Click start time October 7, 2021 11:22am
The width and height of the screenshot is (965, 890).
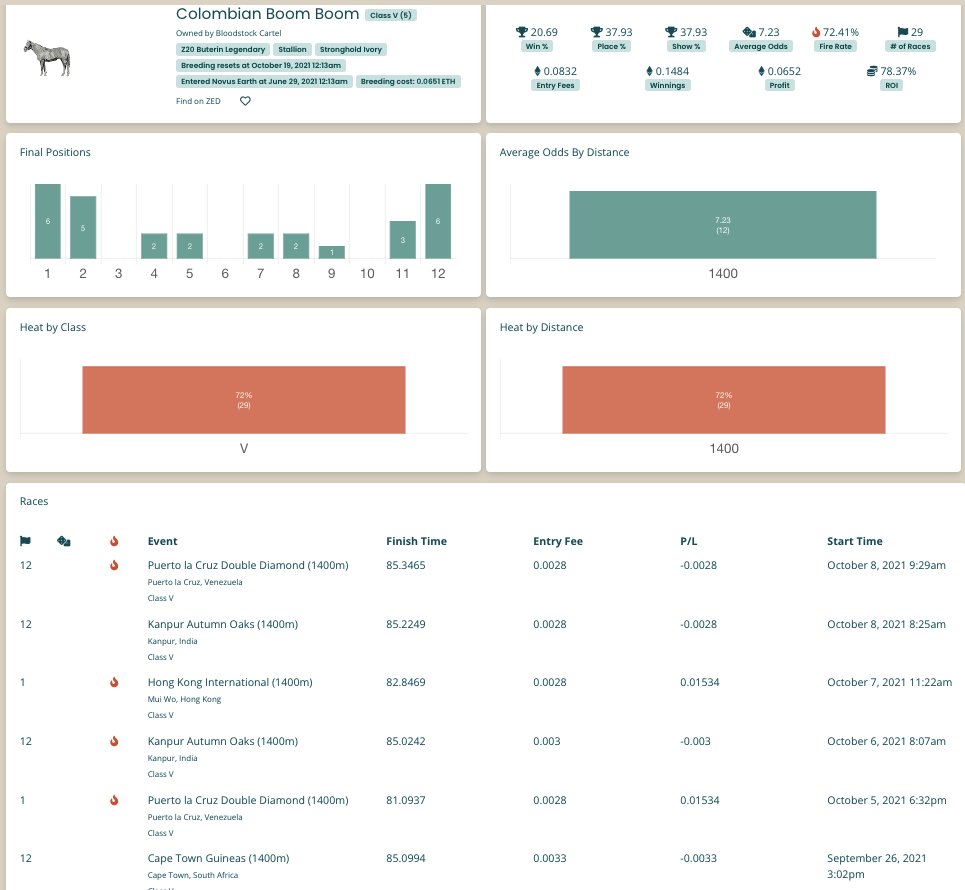pos(889,682)
